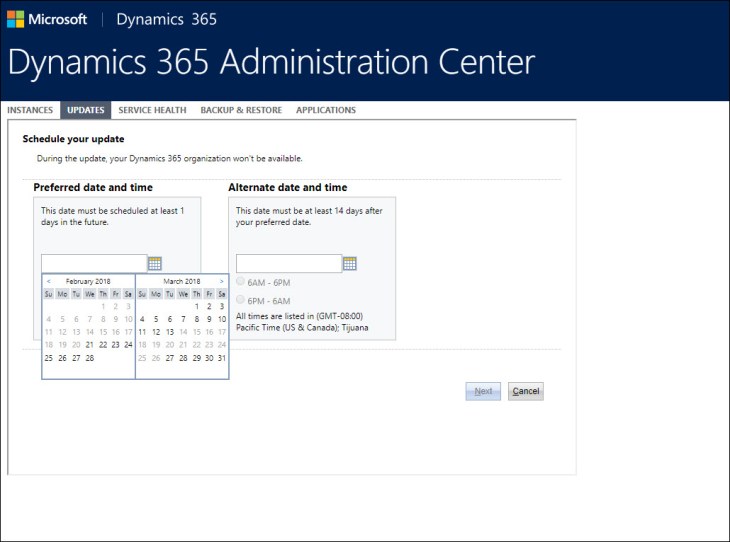Open the Backup & Restore tab

coord(241,110)
